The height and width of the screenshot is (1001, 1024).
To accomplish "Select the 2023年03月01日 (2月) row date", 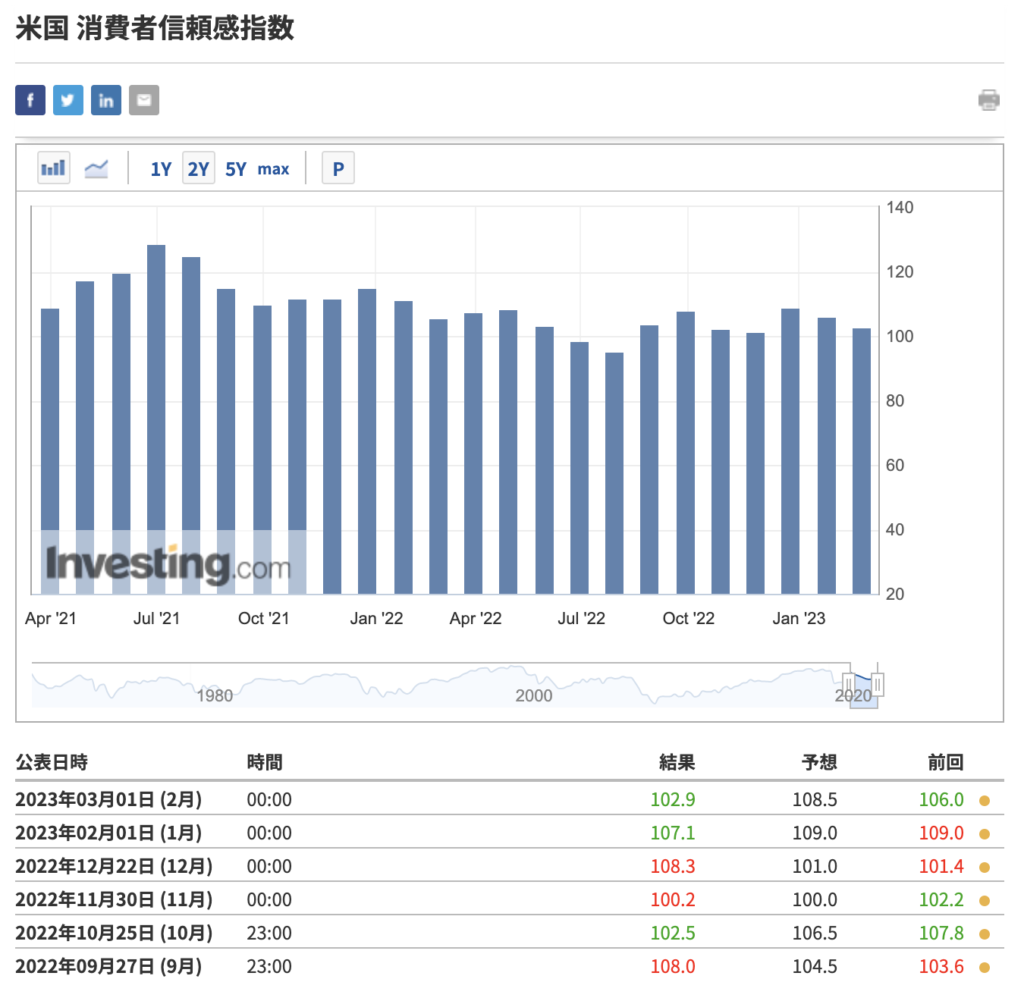I will pyautogui.click(x=108, y=799).
